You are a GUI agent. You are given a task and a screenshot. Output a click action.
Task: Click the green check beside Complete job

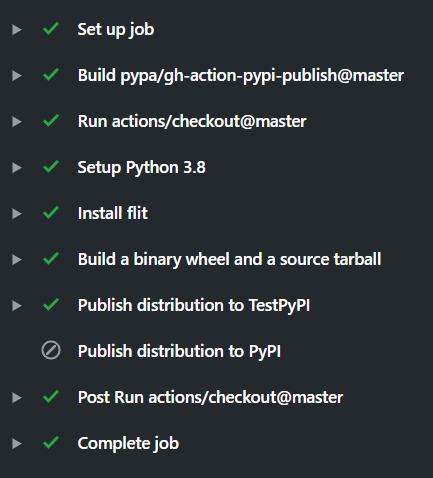point(51,443)
